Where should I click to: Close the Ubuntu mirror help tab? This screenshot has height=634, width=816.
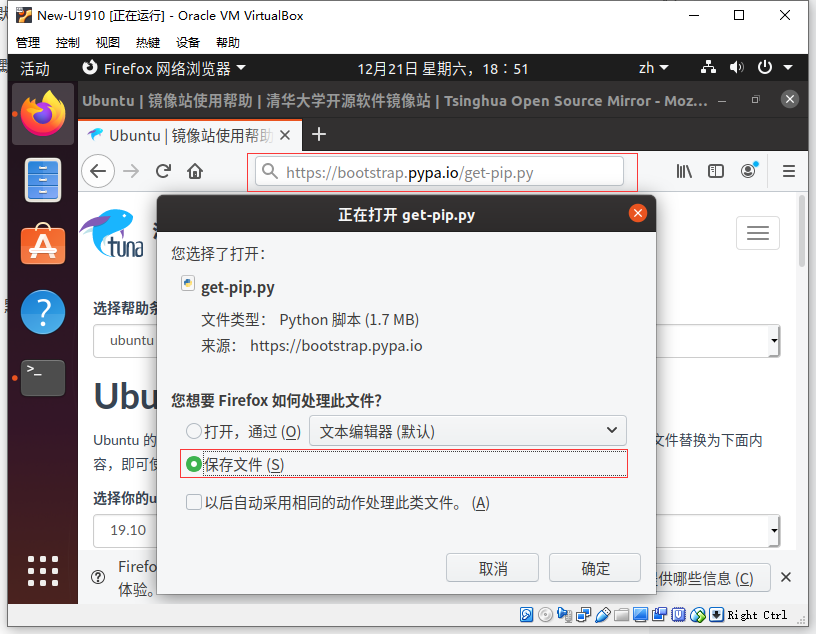285,135
